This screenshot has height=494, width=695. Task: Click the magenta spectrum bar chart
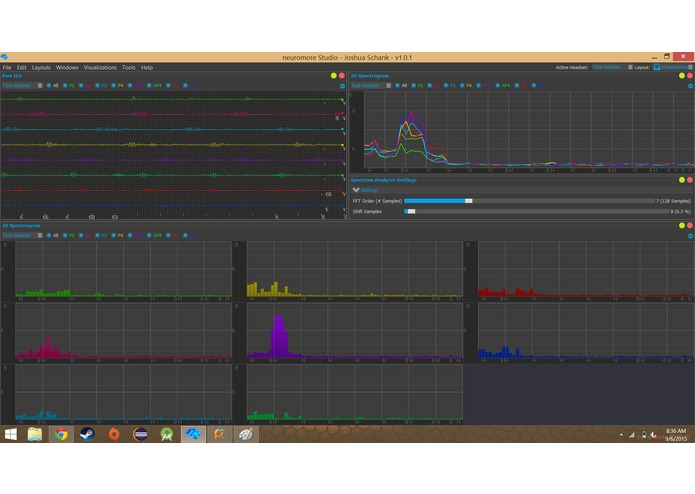click(x=123, y=333)
